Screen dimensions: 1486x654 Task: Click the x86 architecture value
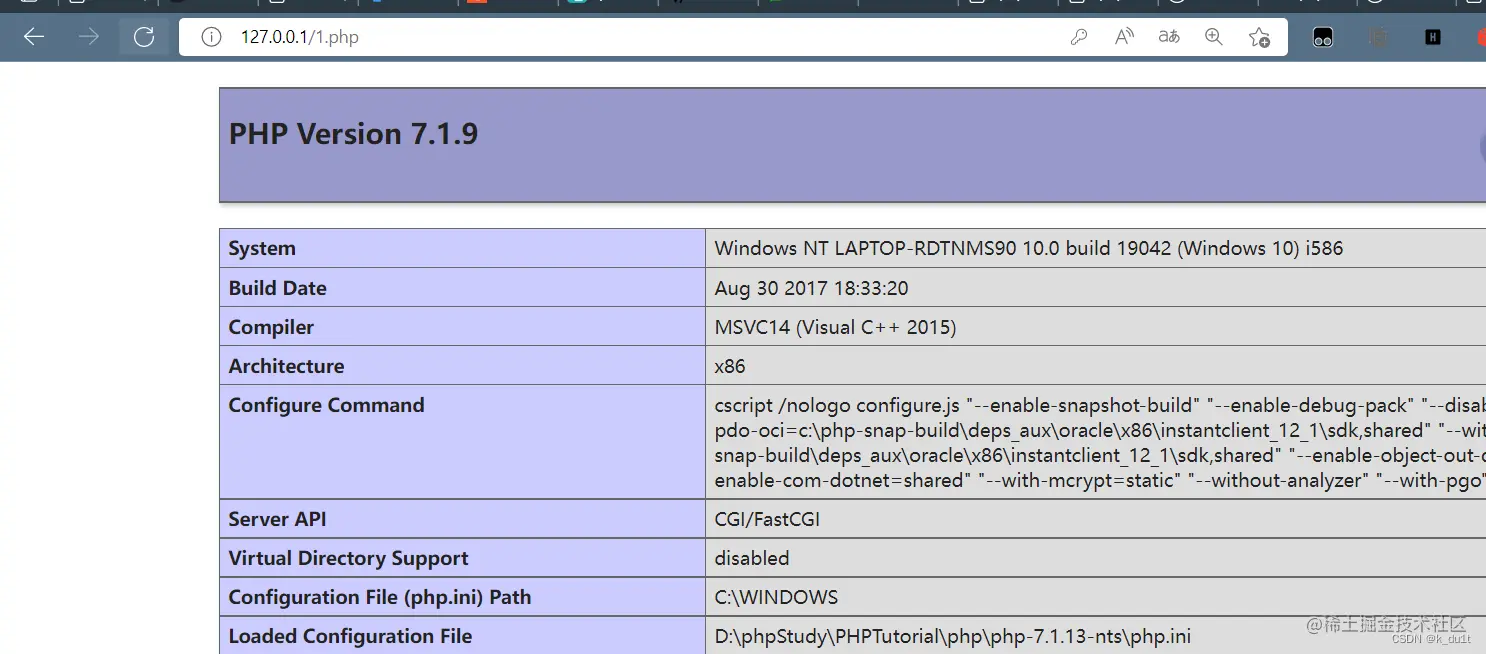click(x=730, y=366)
